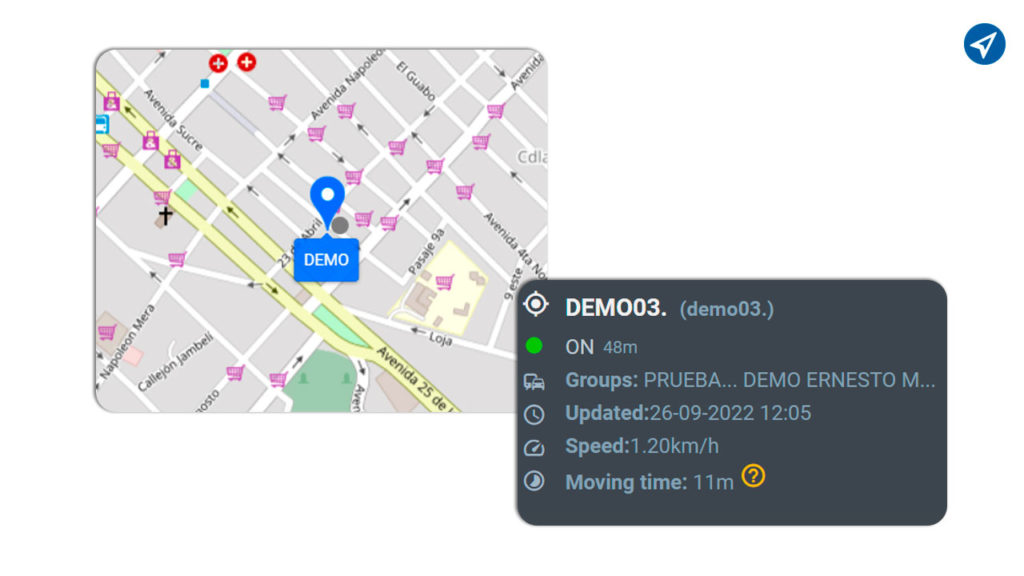Viewport: 1024px width, 576px height.
Task: Click the Avenida Sucre street label
Action: click(x=174, y=120)
